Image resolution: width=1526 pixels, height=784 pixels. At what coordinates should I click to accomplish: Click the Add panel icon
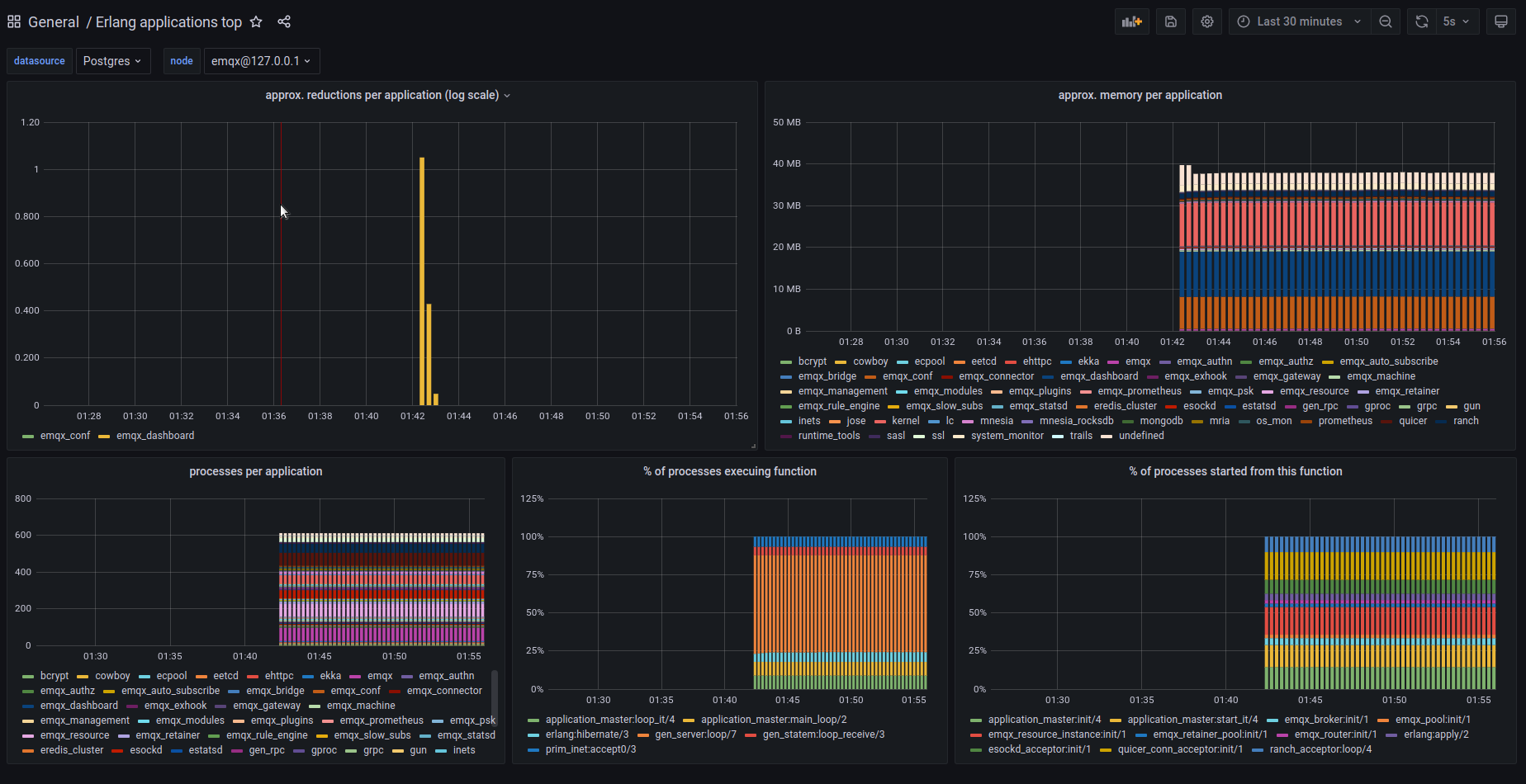[x=1132, y=21]
